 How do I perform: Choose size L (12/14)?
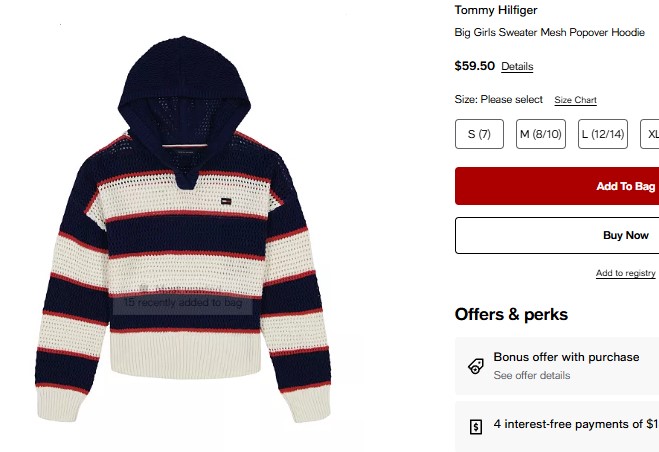tap(603, 134)
